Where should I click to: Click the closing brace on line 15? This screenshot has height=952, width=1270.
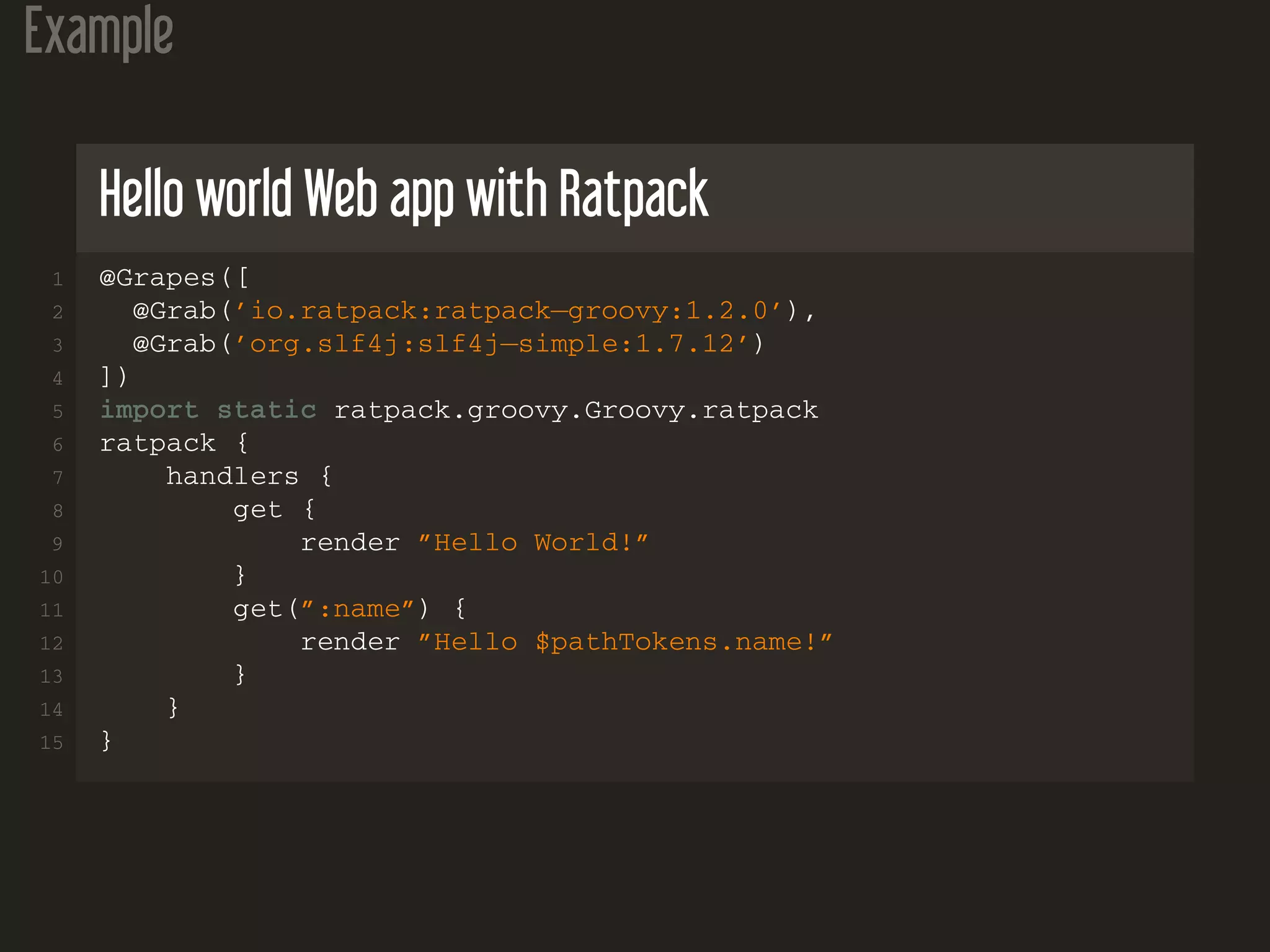tap(107, 741)
